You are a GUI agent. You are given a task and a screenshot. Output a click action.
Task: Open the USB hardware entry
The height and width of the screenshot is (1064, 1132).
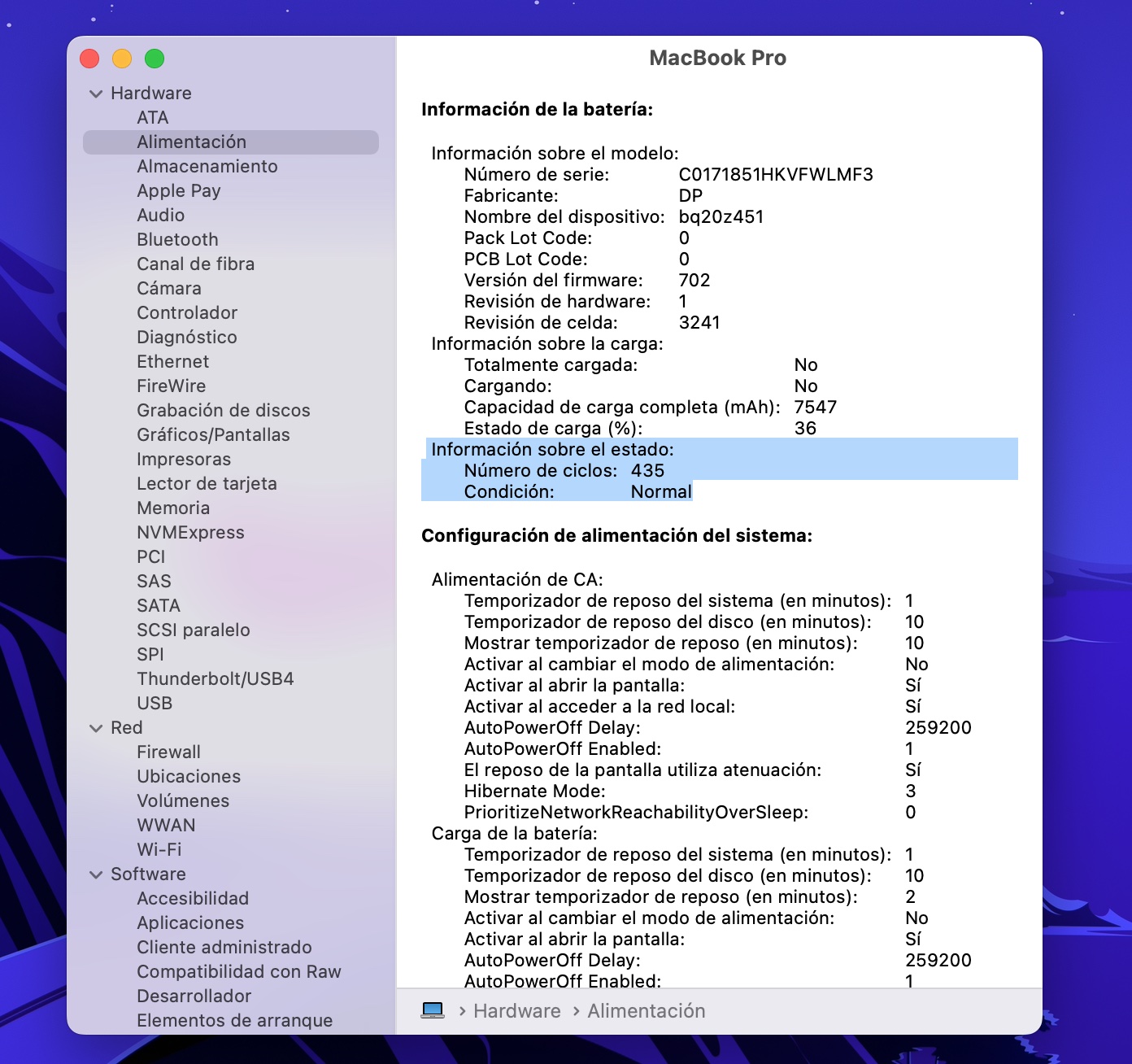[x=155, y=704]
